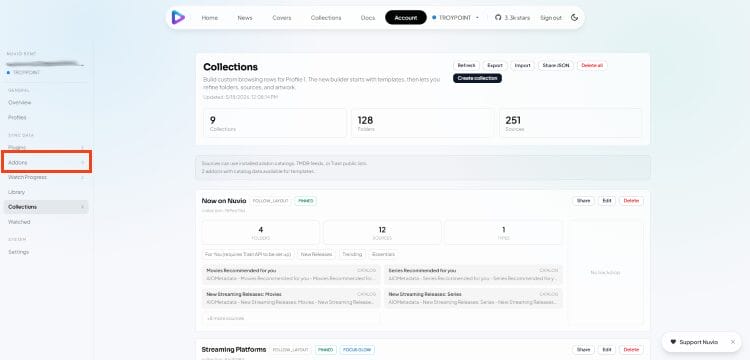Share the Now on Nuvio collection

tap(583, 201)
